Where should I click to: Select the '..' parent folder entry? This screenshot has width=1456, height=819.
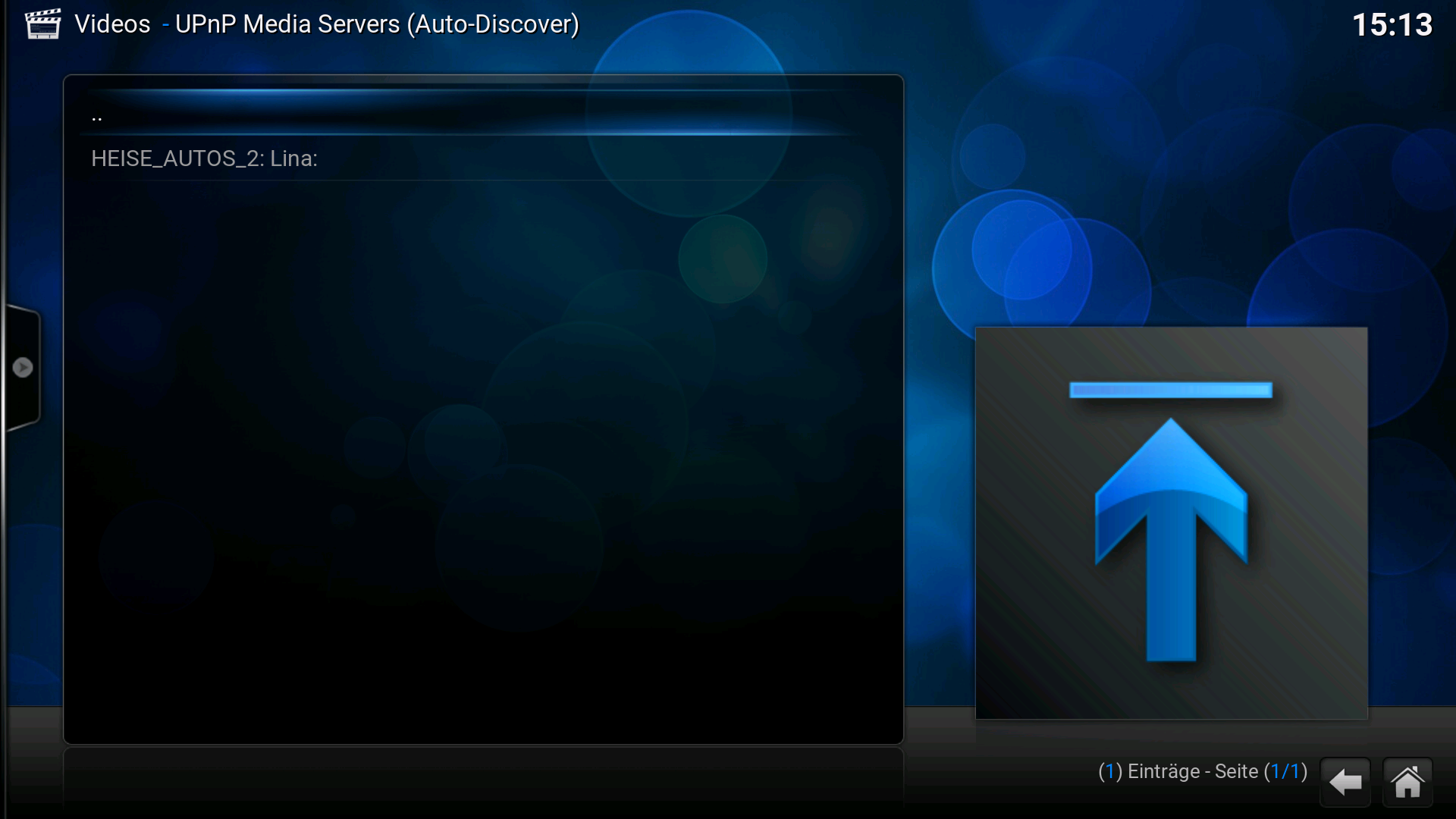97,118
